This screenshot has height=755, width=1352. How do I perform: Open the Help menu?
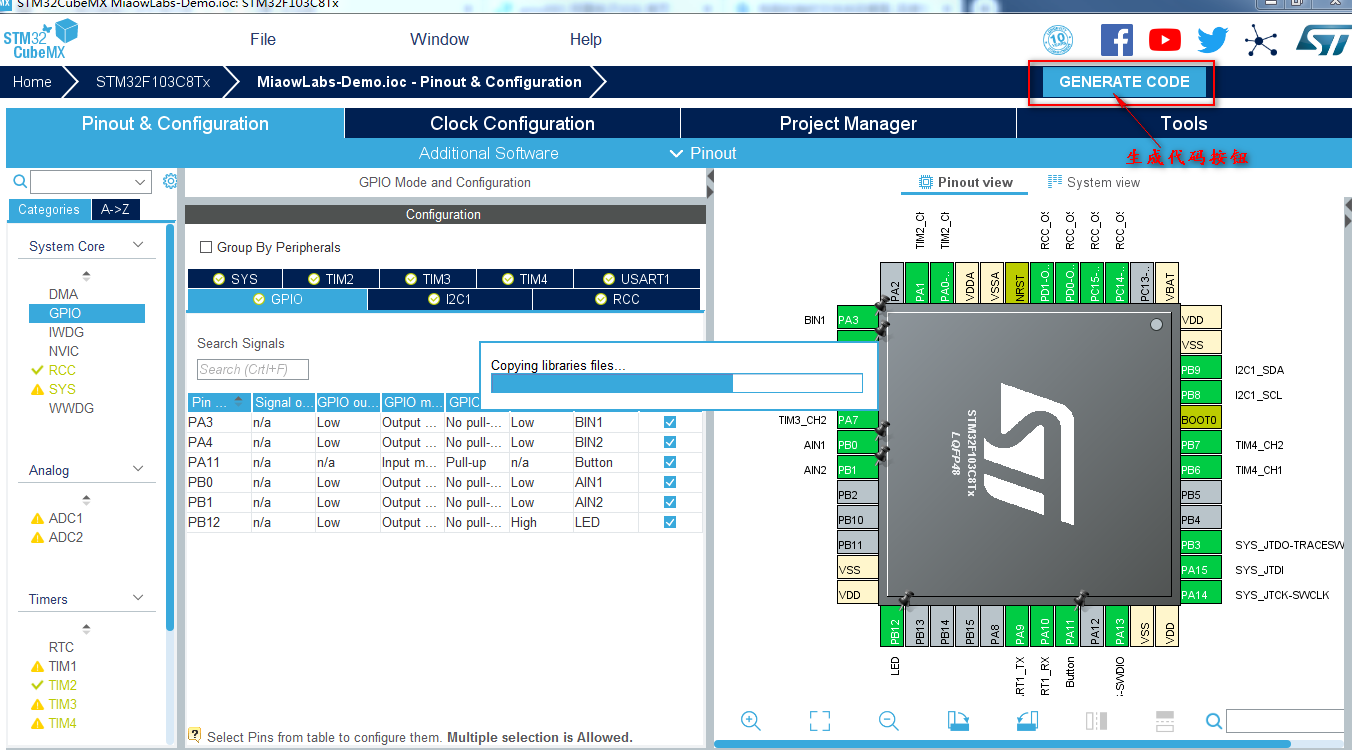pos(586,39)
